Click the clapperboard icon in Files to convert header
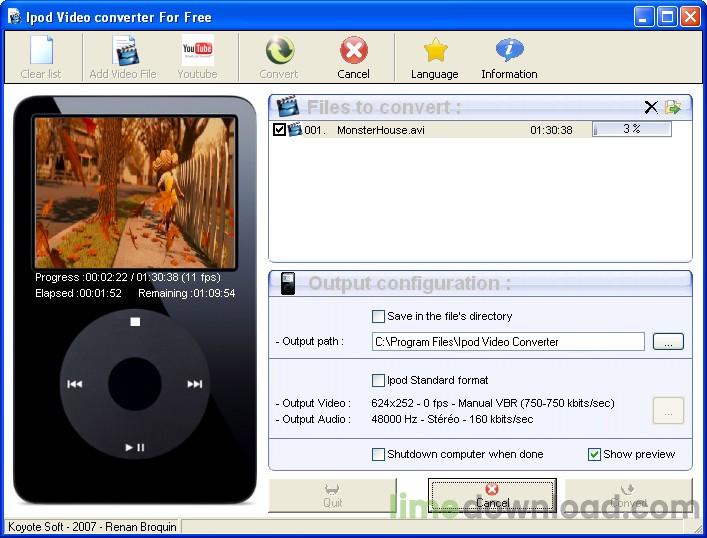The height and width of the screenshot is (538, 707). point(287,106)
